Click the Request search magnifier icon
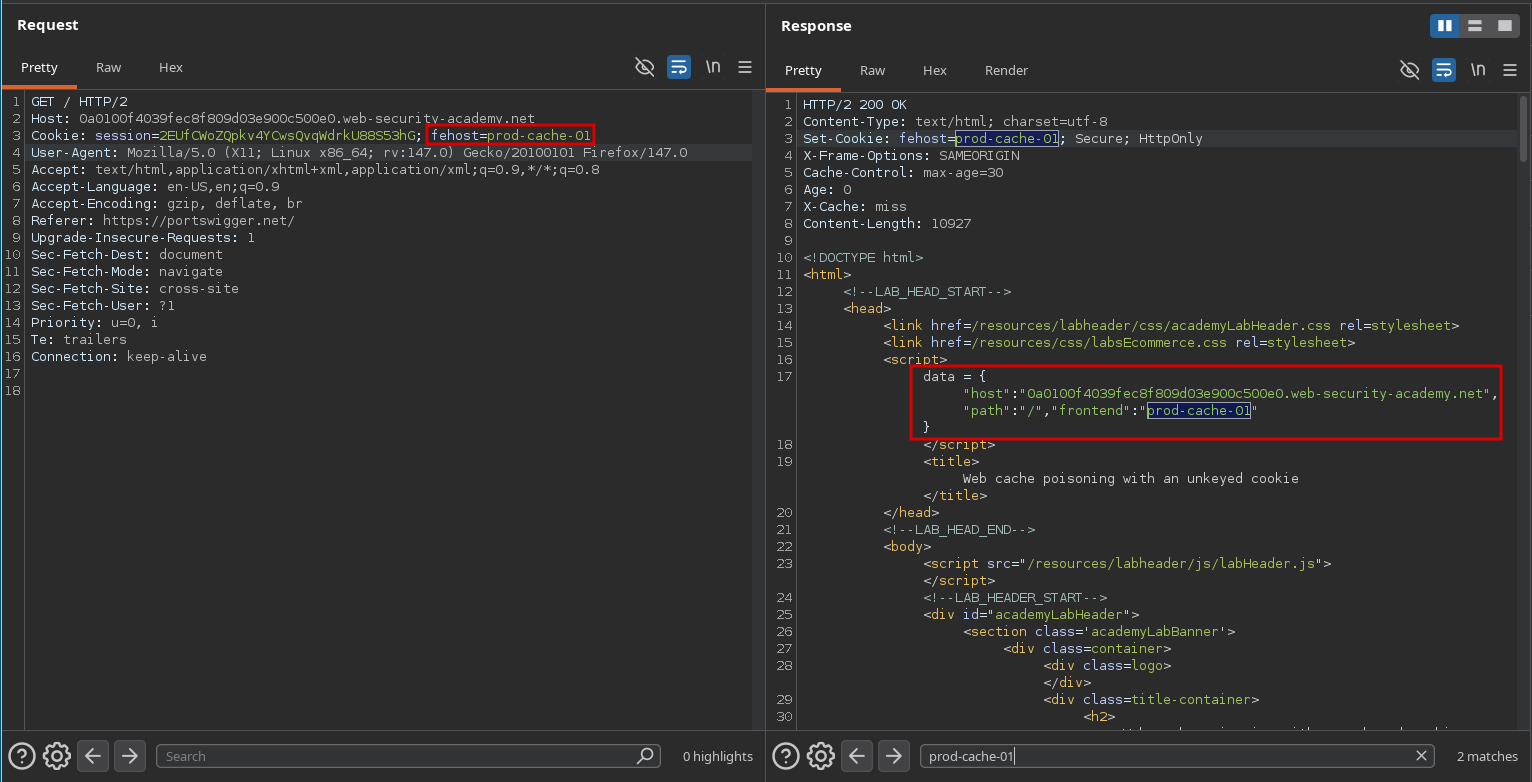Screen dimensions: 1532x782 pyautogui.click(x=646, y=756)
